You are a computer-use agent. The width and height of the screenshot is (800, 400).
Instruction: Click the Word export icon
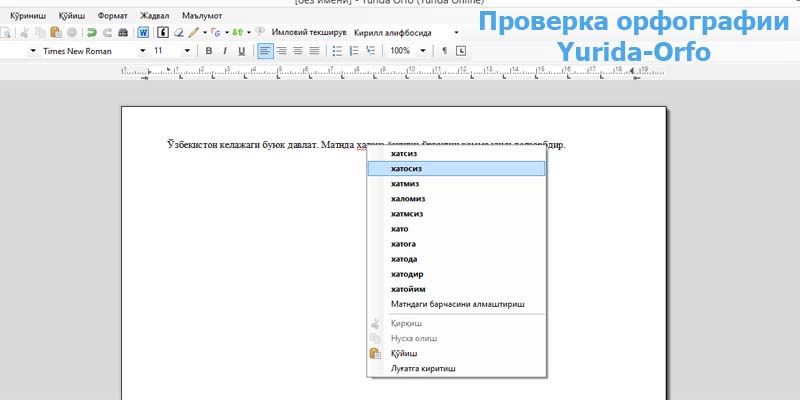coord(143,33)
